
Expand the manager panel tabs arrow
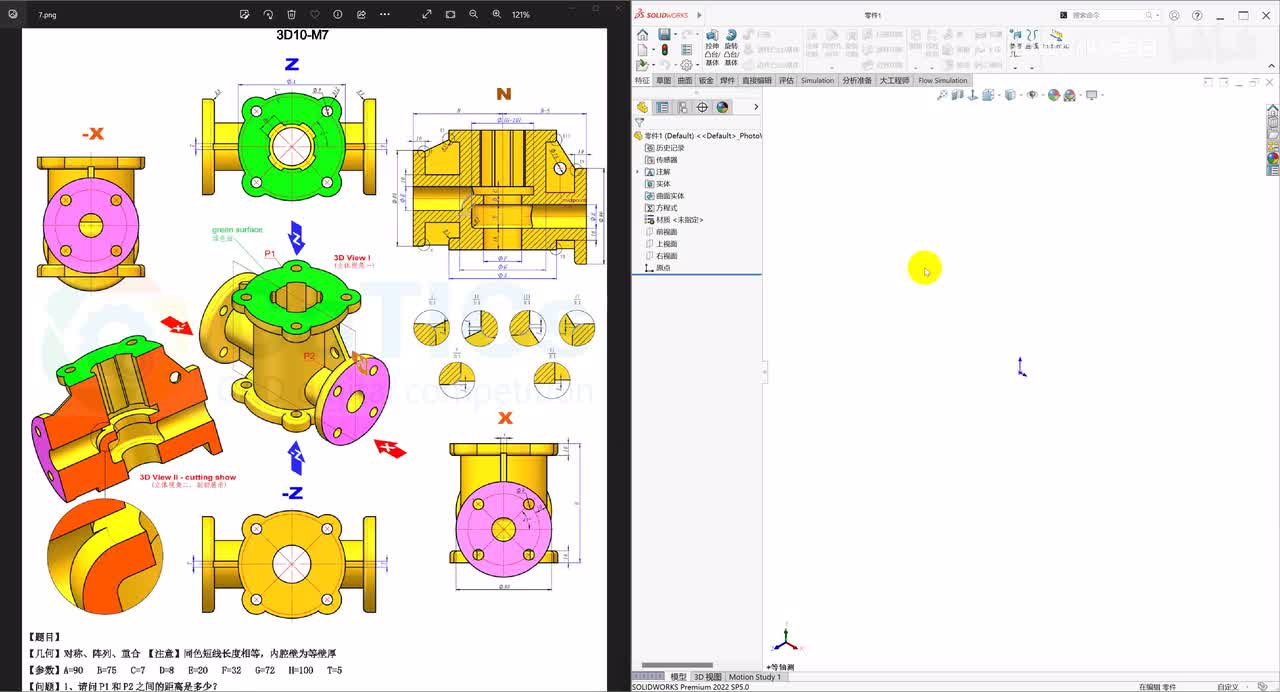pyautogui.click(x=756, y=107)
